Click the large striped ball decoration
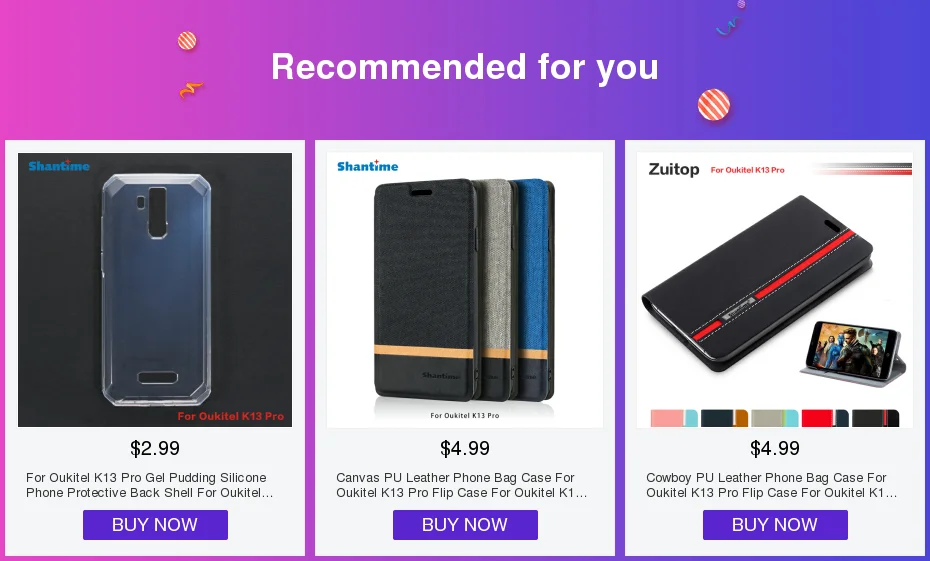 714,105
